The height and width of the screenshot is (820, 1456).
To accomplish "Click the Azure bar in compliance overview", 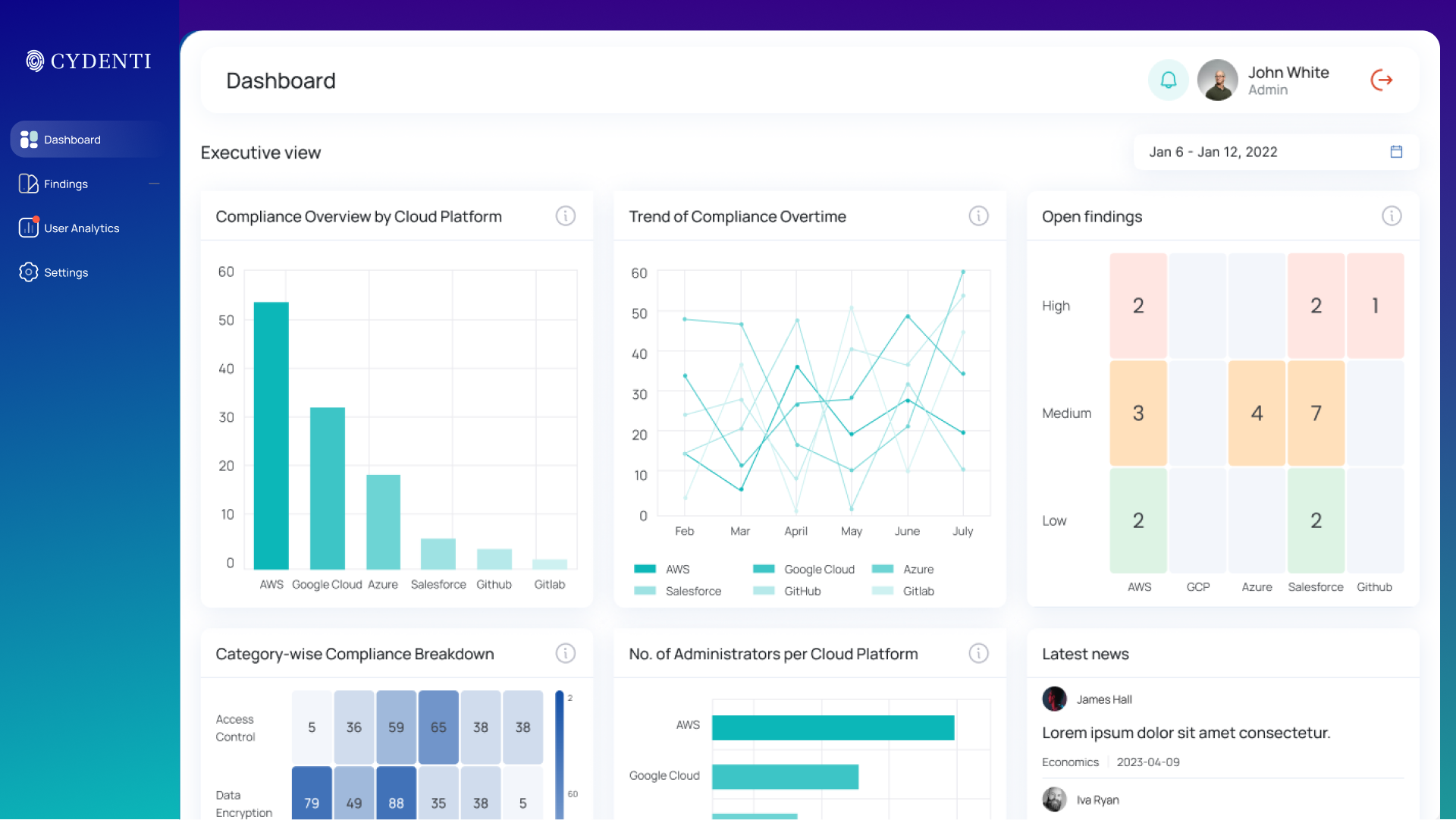I will (383, 522).
